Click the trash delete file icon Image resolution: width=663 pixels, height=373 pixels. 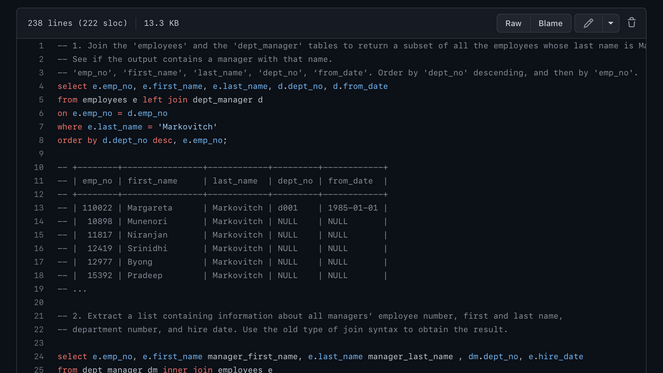tap(632, 23)
